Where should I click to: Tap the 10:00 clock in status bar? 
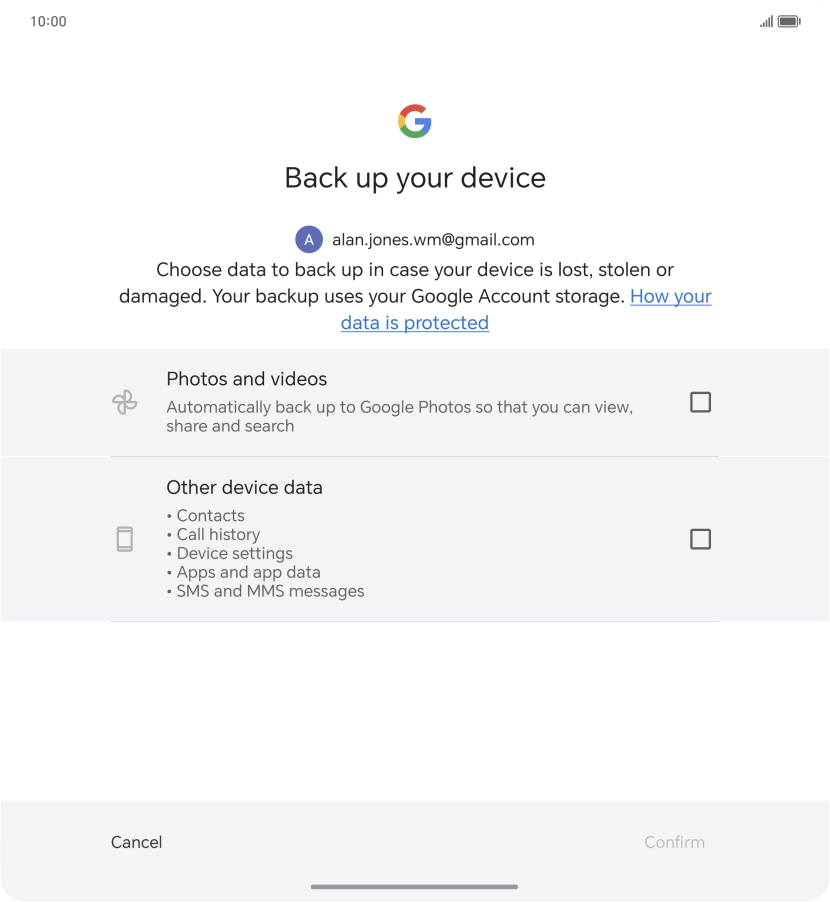pyautogui.click(x=48, y=21)
